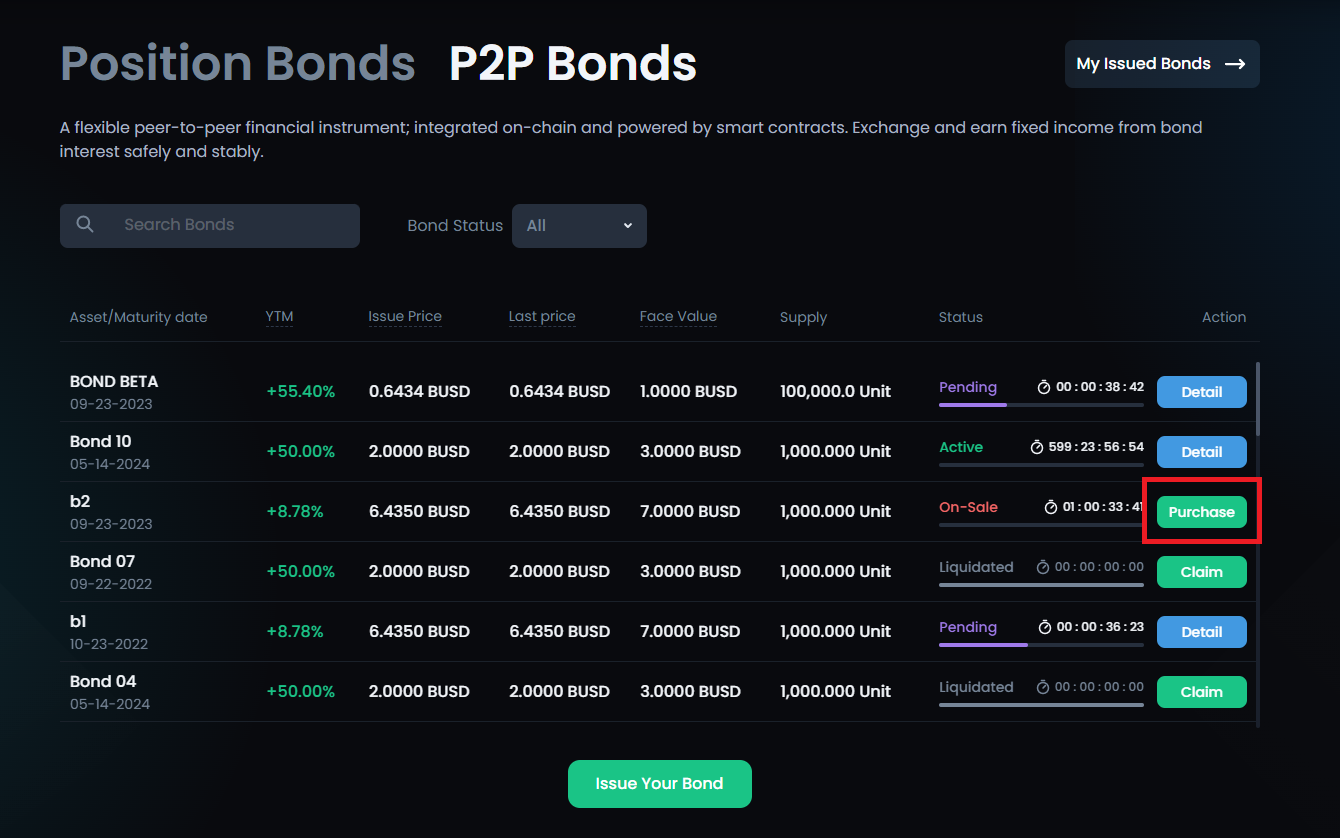
Task: Click the Issue Price column header
Action: (404, 317)
